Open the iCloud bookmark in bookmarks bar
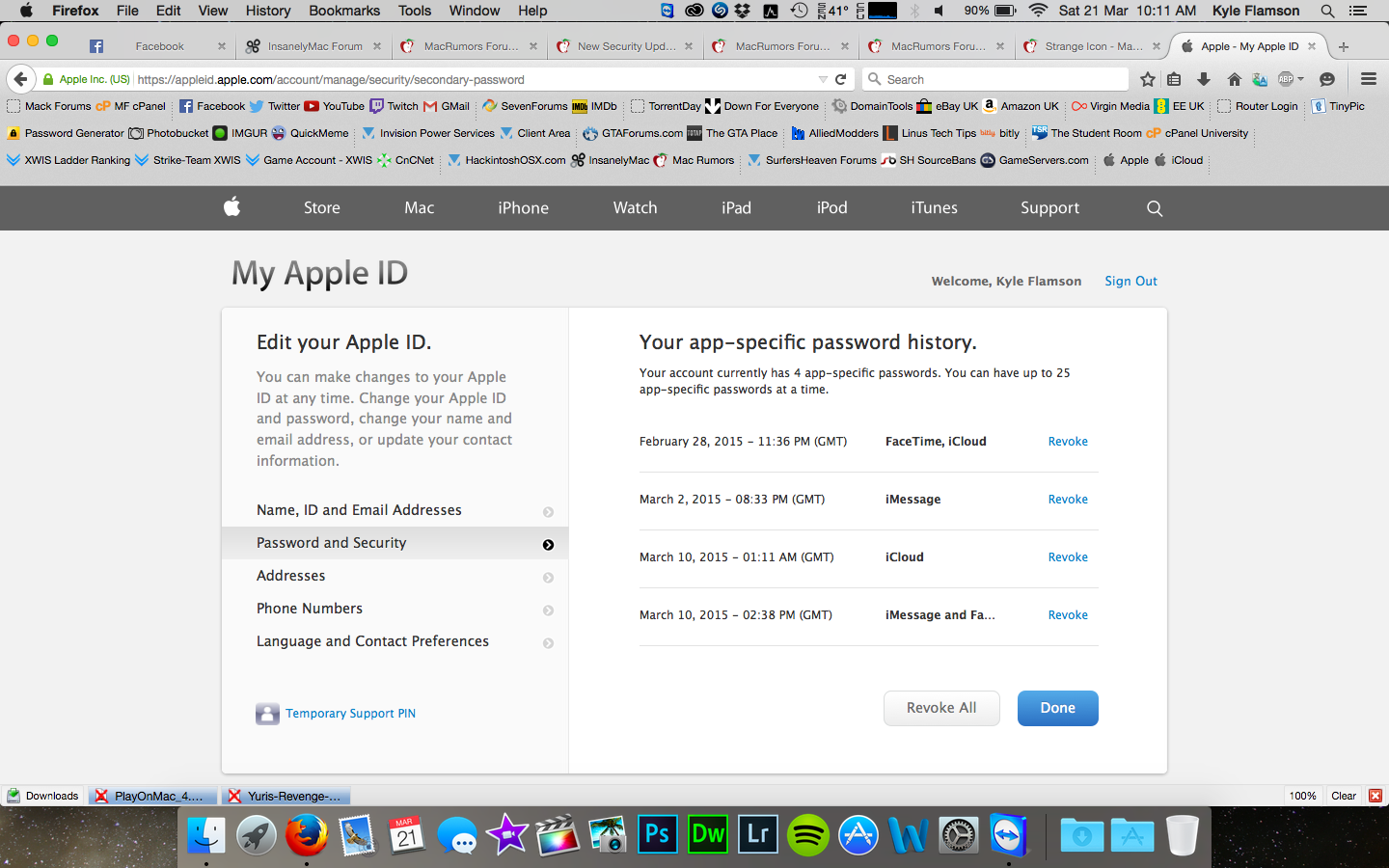This screenshot has height=868, width=1389. pyautogui.click(x=1179, y=160)
